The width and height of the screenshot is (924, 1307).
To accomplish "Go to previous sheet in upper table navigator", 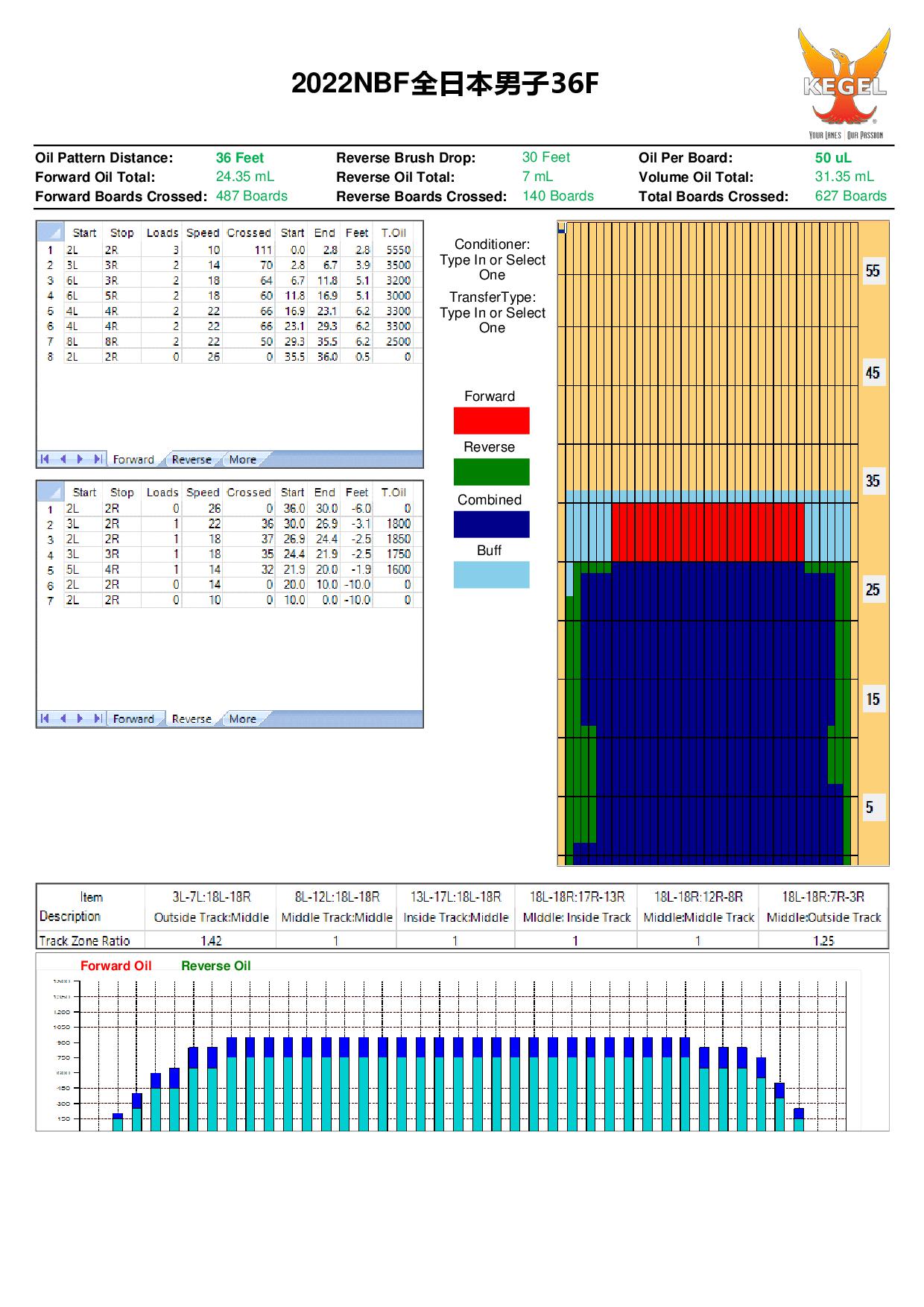I will (x=63, y=459).
